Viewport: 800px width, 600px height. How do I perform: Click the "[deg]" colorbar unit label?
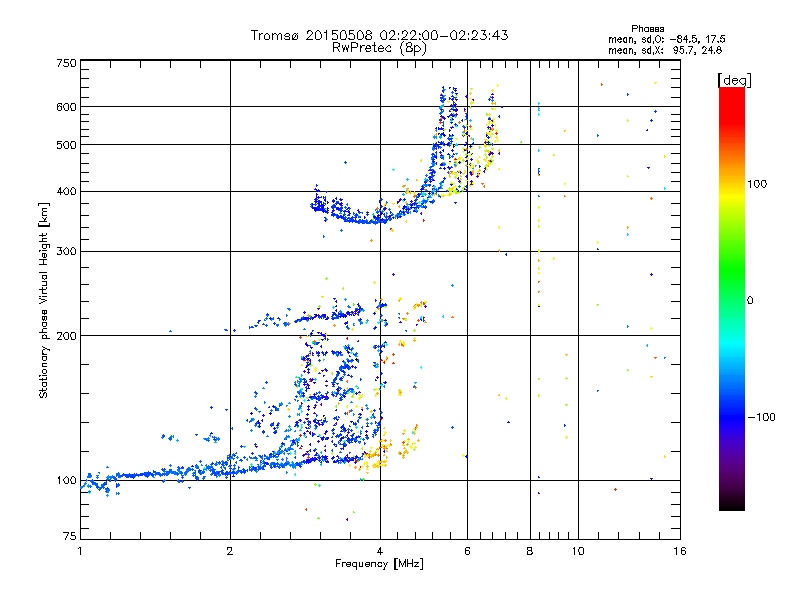pyautogui.click(x=734, y=81)
